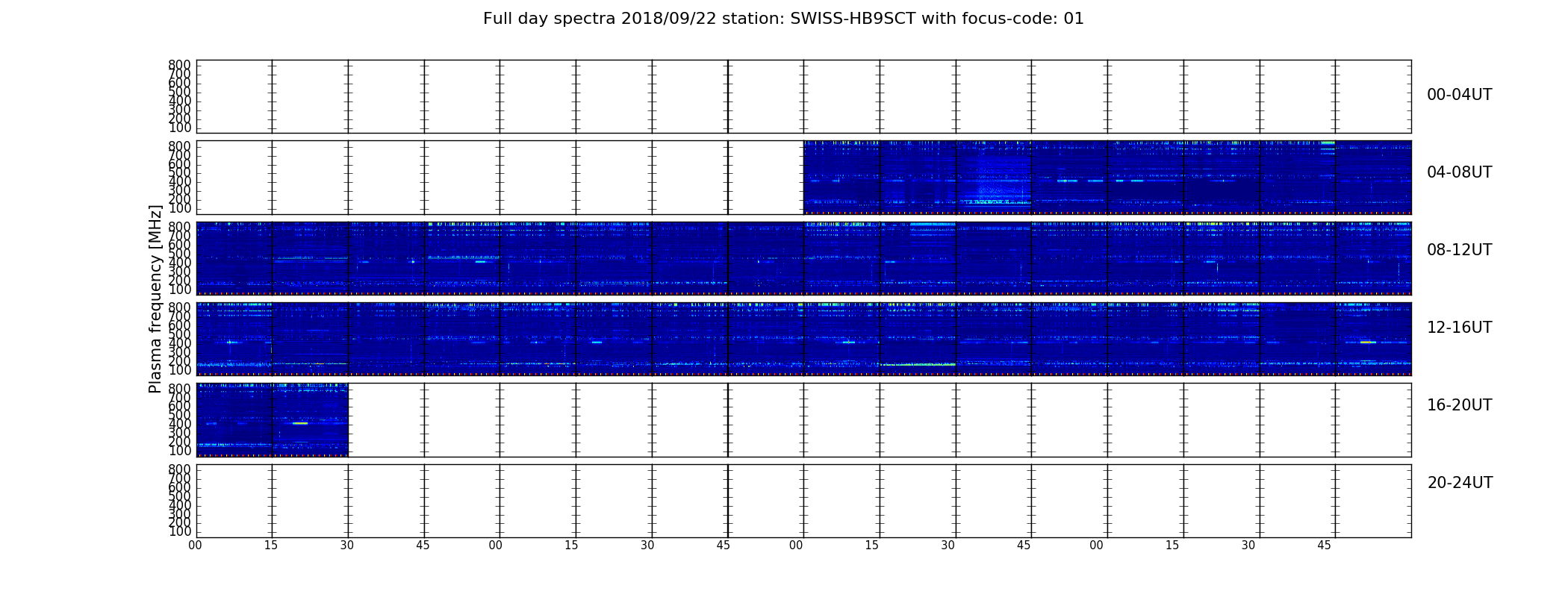Click the '100' tick label of the 04-08UT panel
1568x597 pixels.
pos(179,208)
